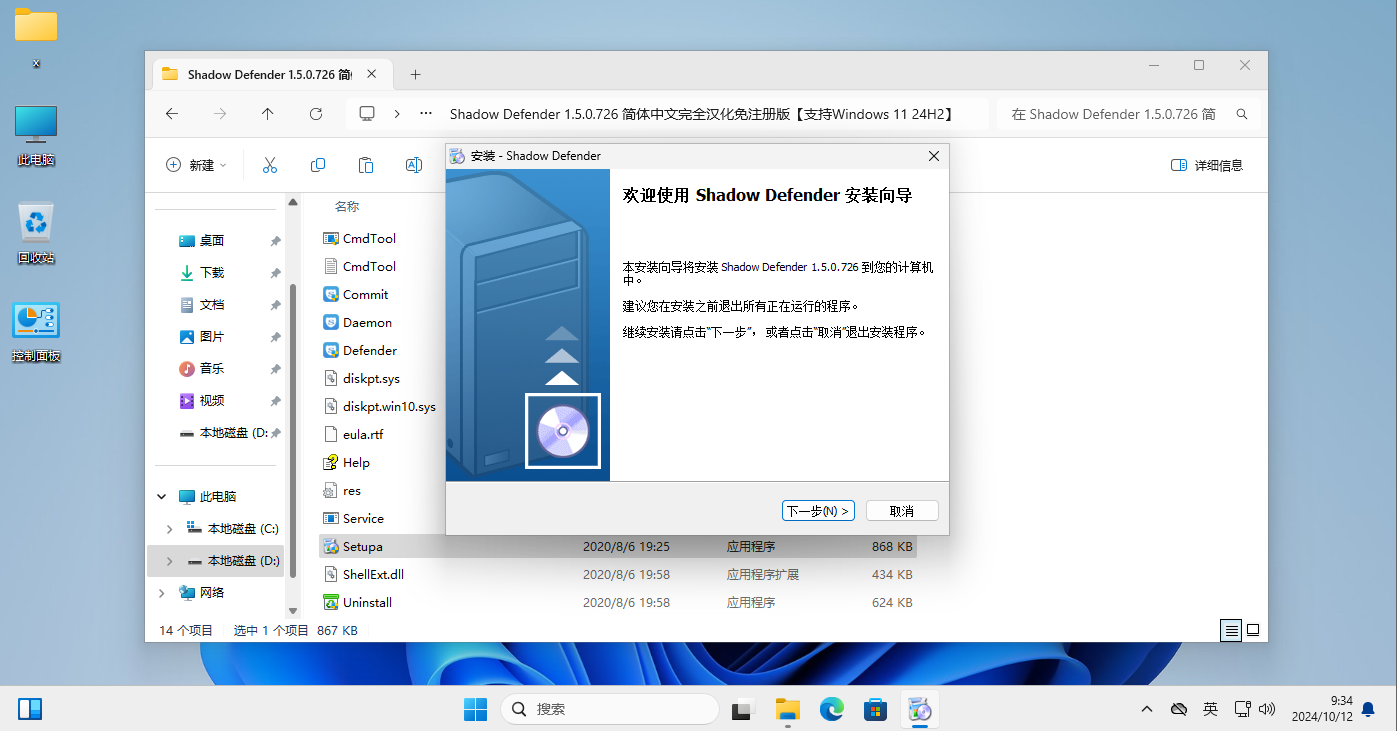Click the address bar path text
Viewport: 1397px width, 731px height.
[703, 114]
